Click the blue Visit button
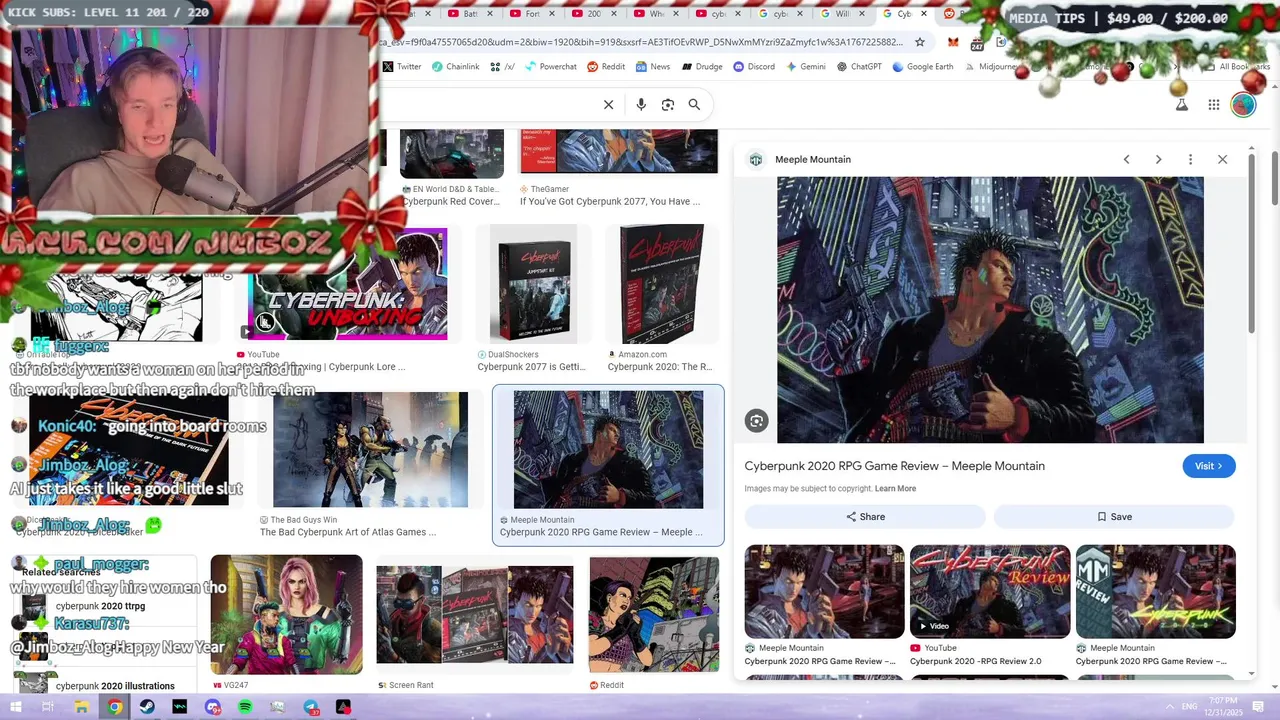Screen dimensions: 1280x720 click(1209, 466)
